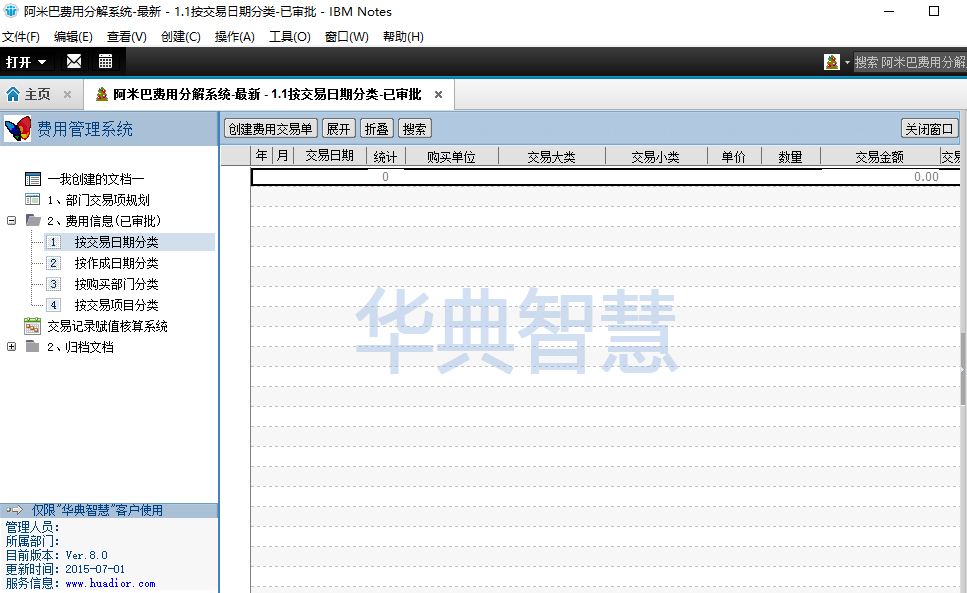Select 按交易项目分类 view
The height and width of the screenshot is (593, 967).
click(x=117, y=305)
